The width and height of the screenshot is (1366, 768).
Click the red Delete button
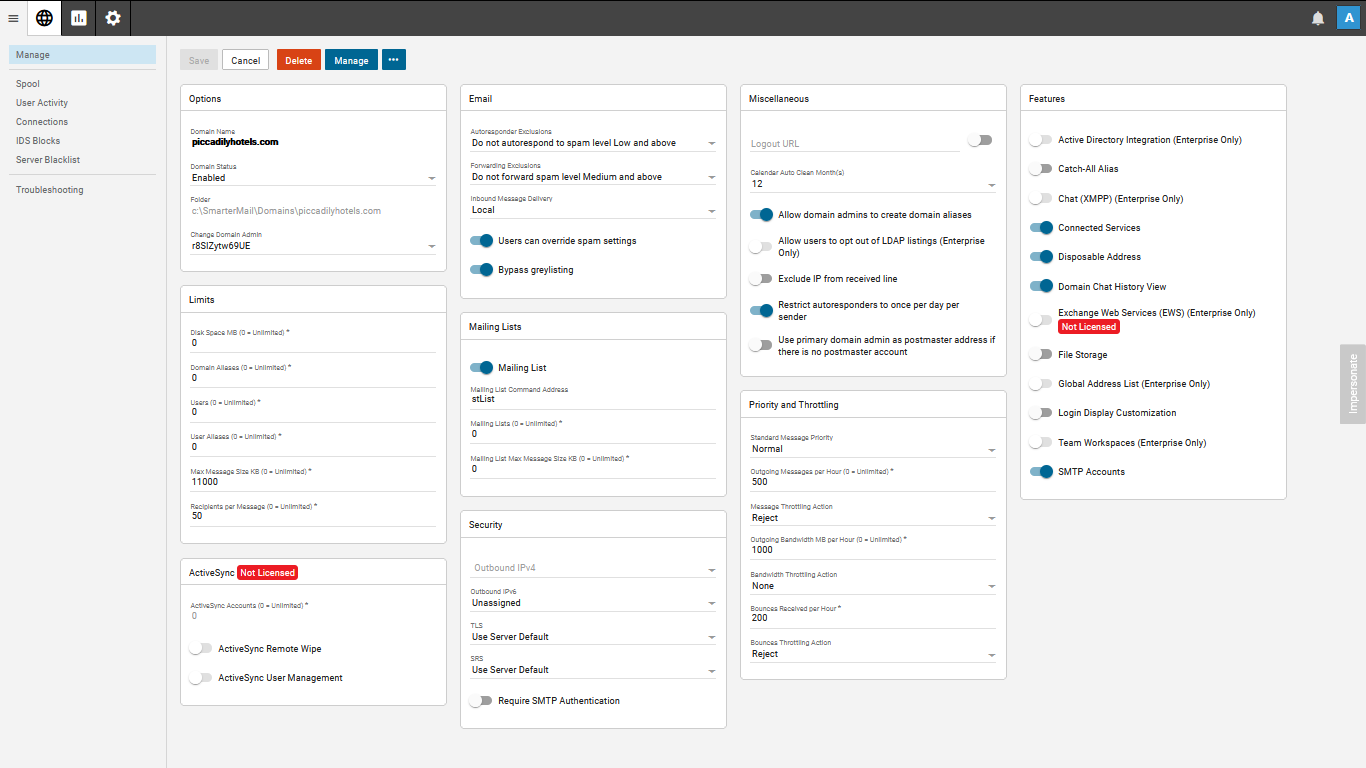pyautogui.click(x=299, y=60)
